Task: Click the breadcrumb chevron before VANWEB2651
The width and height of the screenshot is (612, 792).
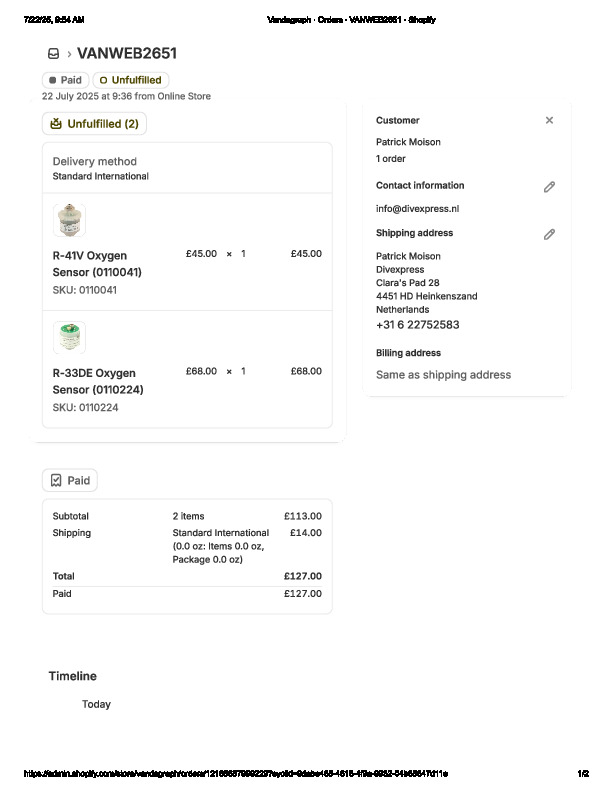Action: point(69,54)
